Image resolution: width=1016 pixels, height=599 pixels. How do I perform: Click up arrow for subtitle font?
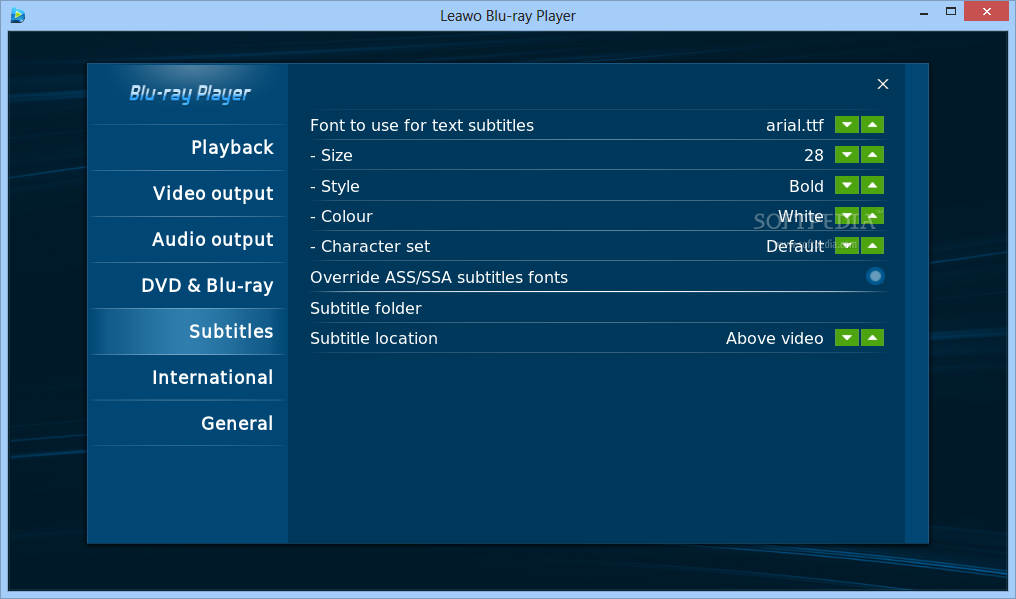point(872,124)
